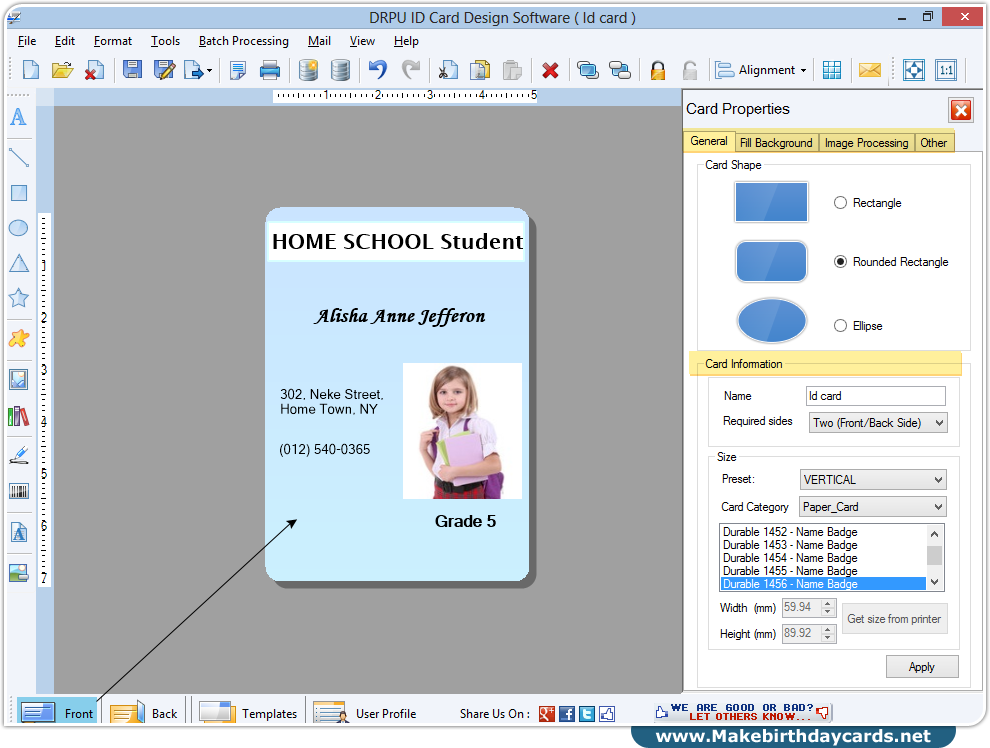The height and width of the screenshot is (748, 990).
Task: Lock the selected object with the gold padlock
Action: coord(658,70)
